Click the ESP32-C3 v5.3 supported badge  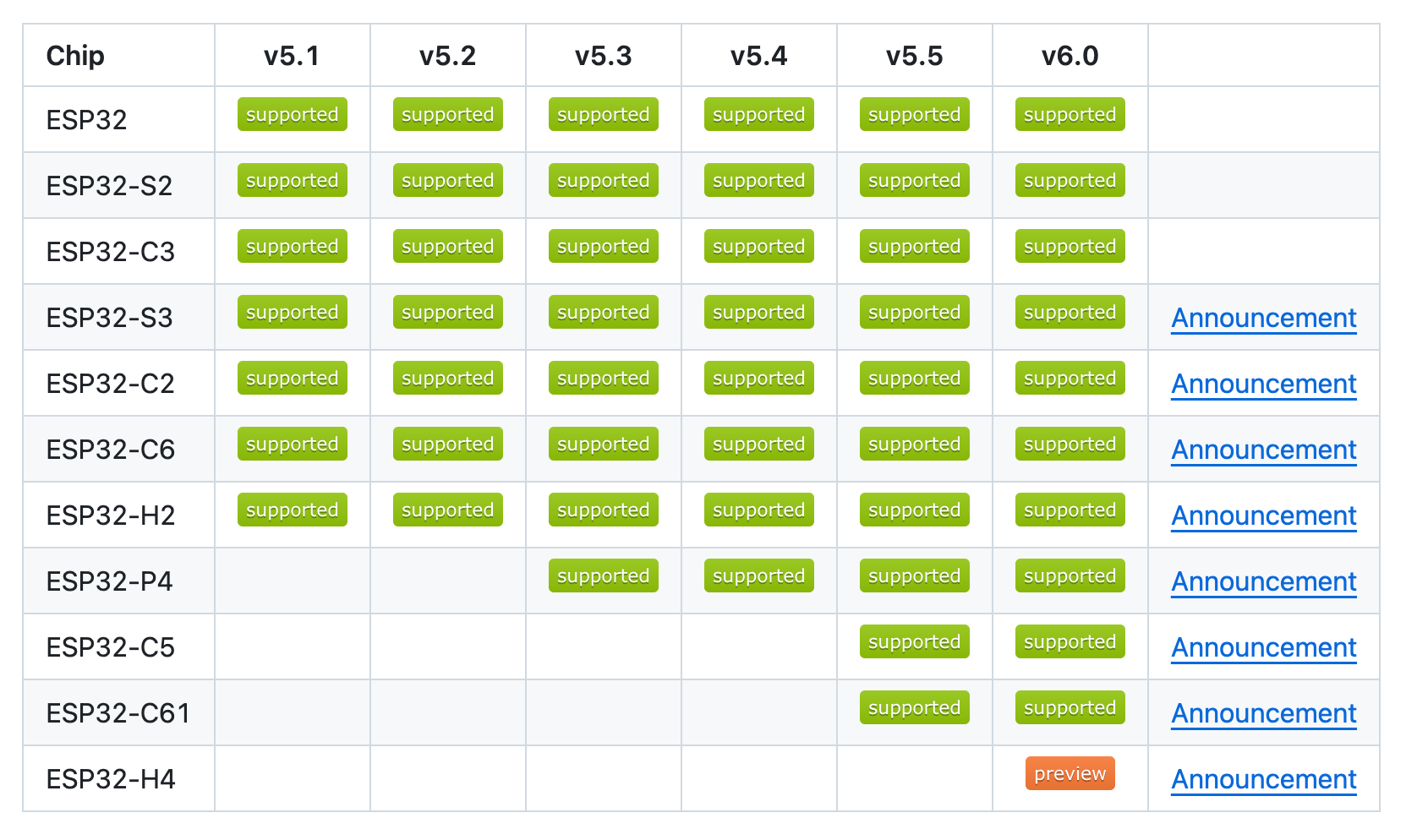click(604, 246)
